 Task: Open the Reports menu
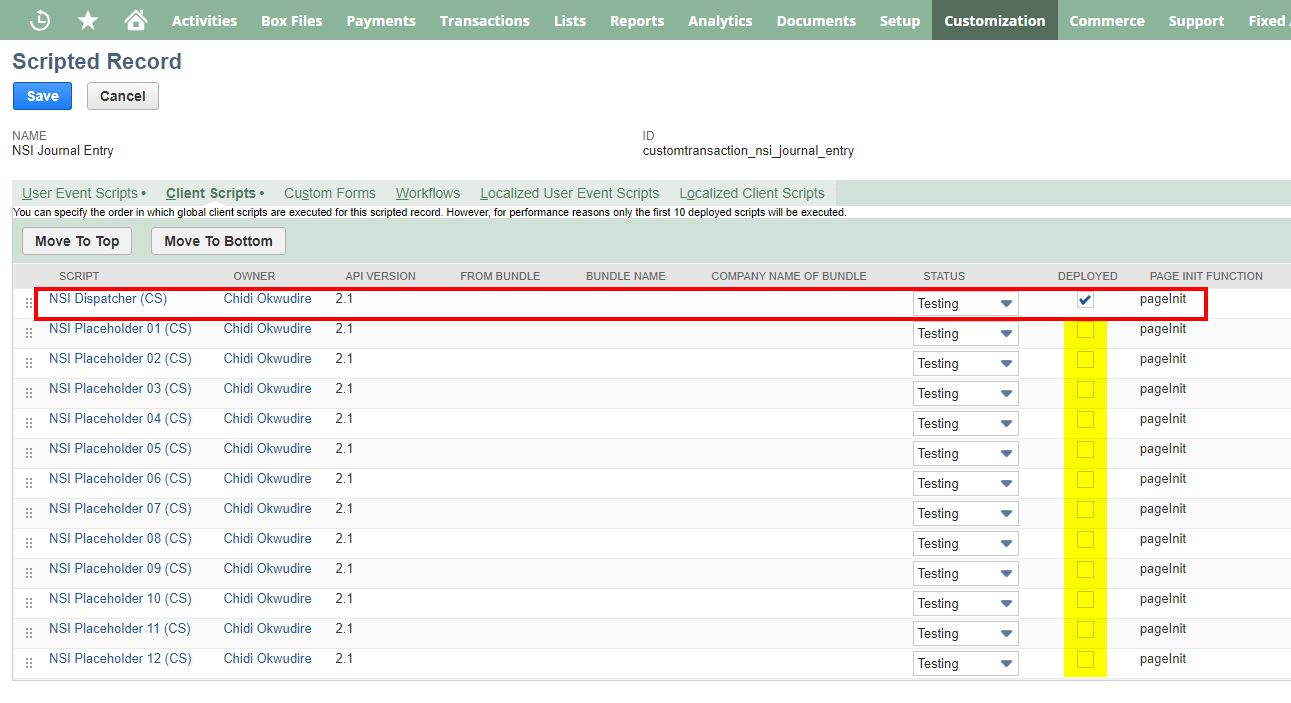pos(637,20)
